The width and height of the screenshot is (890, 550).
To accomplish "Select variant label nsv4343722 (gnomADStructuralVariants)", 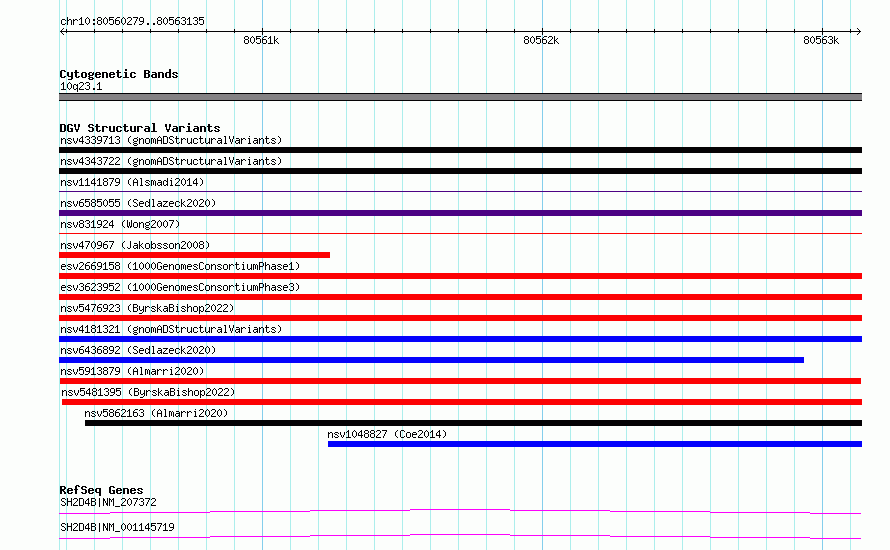I will point(171,161).
